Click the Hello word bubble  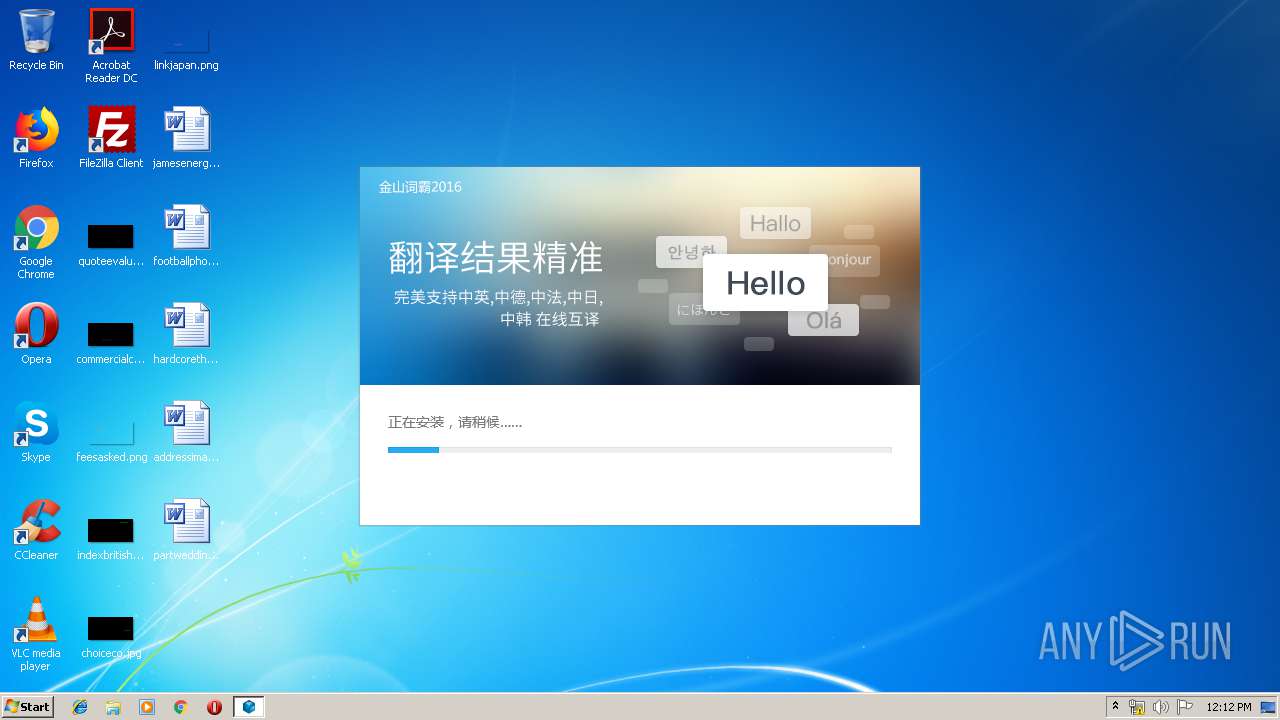[x=765, y=283]
